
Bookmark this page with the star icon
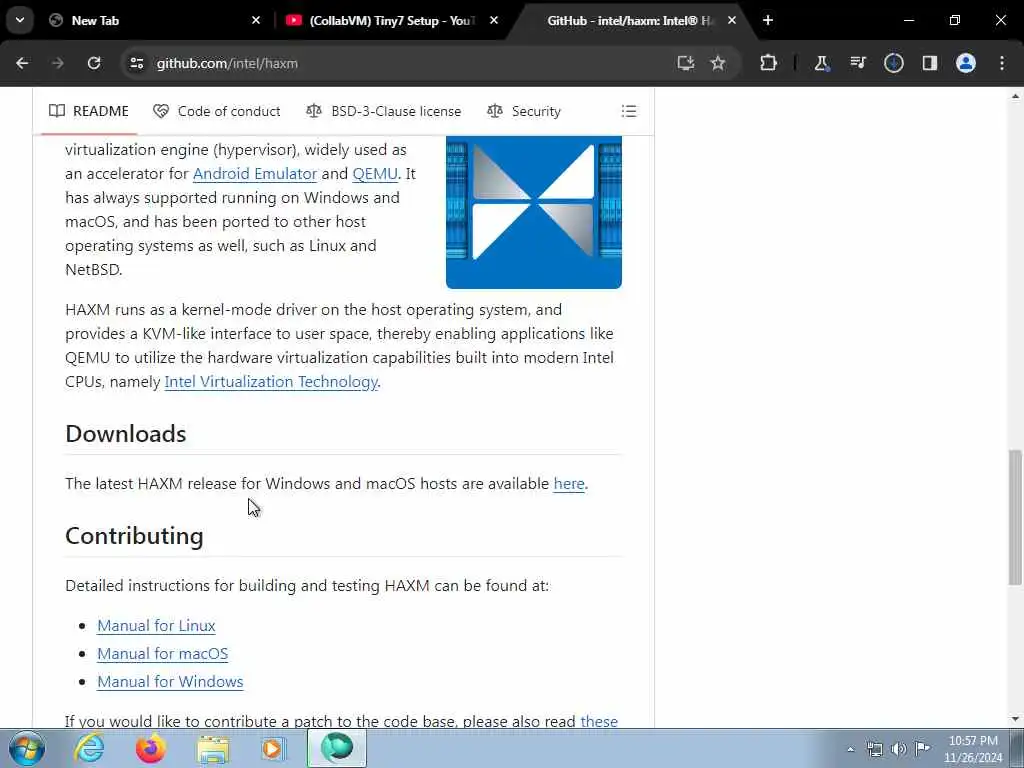(718, 63)
